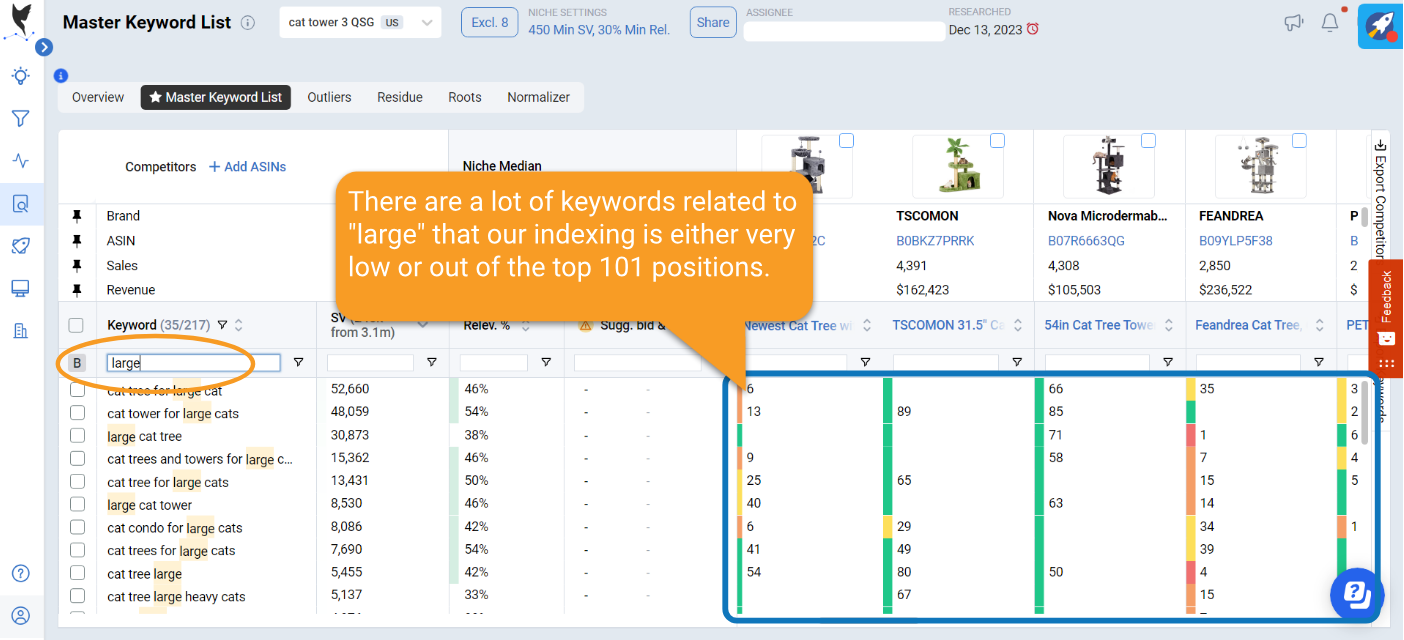Open the notifications bell icon
Screen dimensions: 1404x640
point(1329,23)
